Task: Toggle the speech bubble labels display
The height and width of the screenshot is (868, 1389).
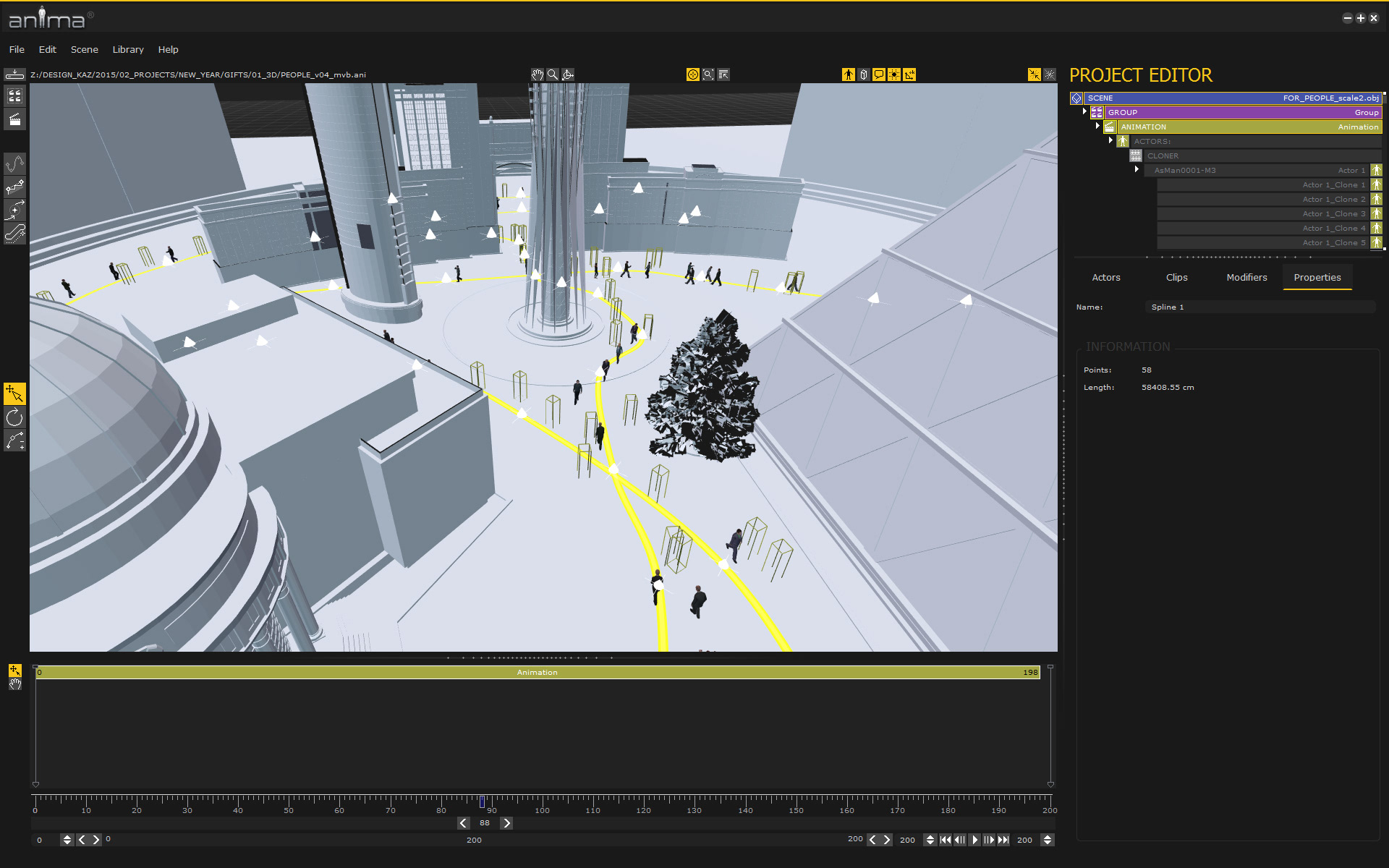Action: click(878, 75)
